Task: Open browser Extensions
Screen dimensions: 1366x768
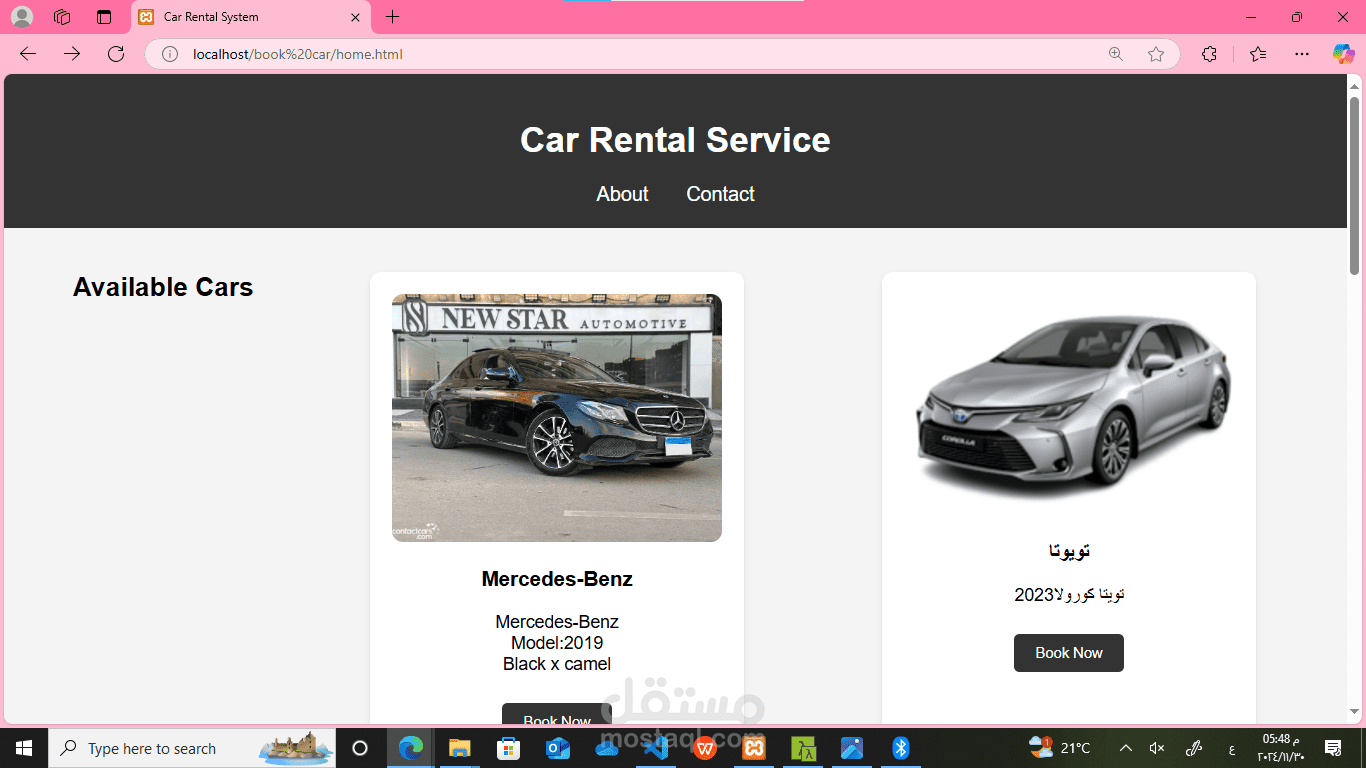Action: coord(1209,54)
